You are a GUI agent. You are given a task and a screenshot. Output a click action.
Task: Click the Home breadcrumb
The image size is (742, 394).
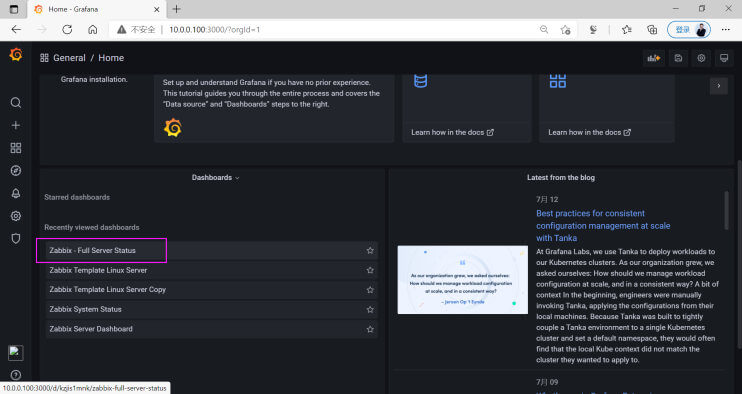[111, 58]
